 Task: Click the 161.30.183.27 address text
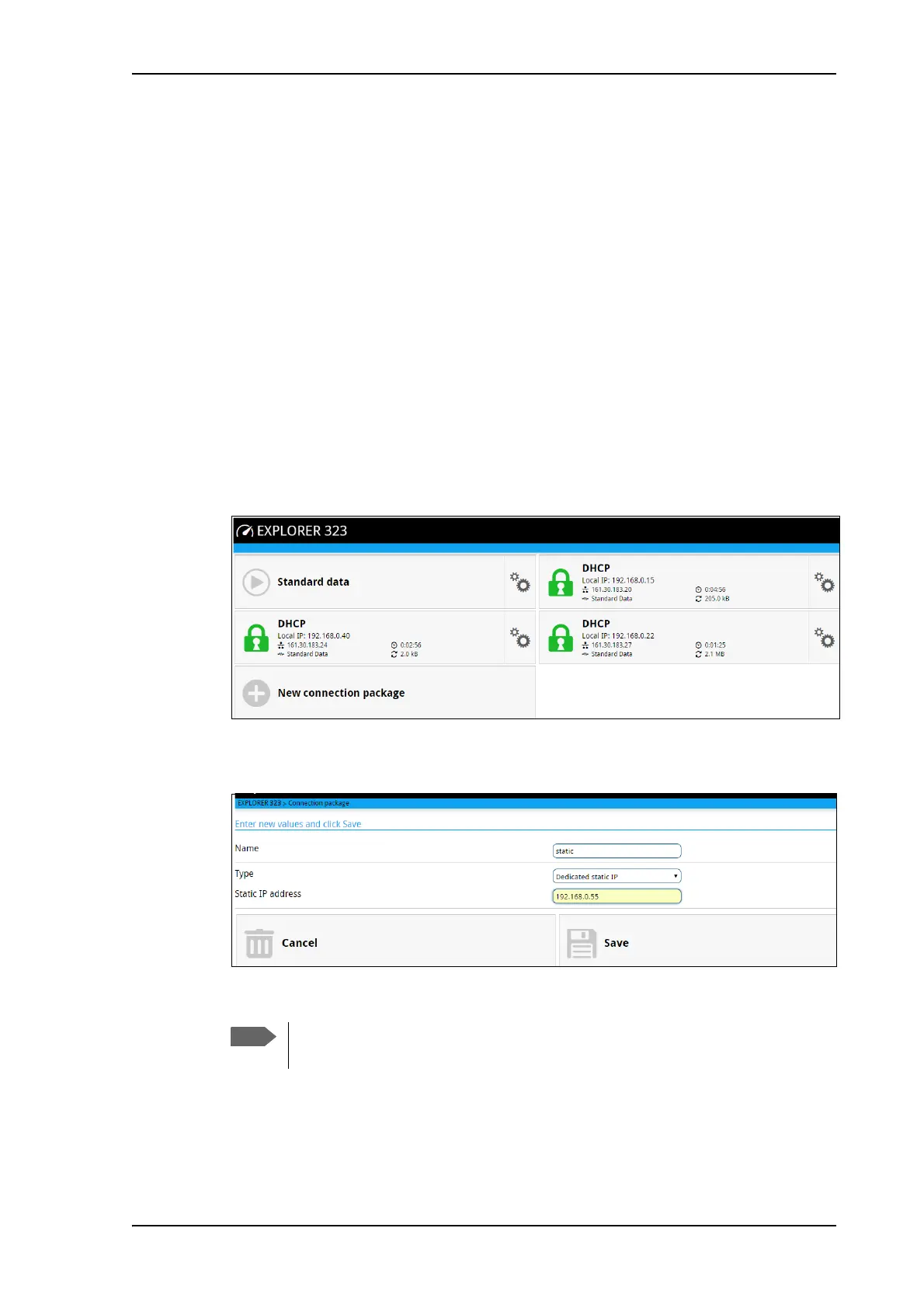(612, 645)
